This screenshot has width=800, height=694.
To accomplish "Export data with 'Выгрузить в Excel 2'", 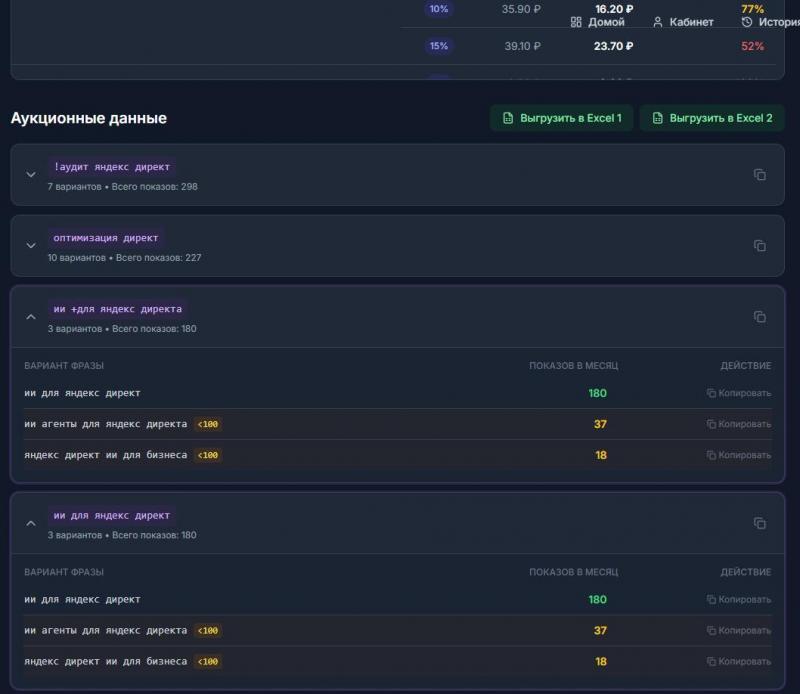I will 712,118.
